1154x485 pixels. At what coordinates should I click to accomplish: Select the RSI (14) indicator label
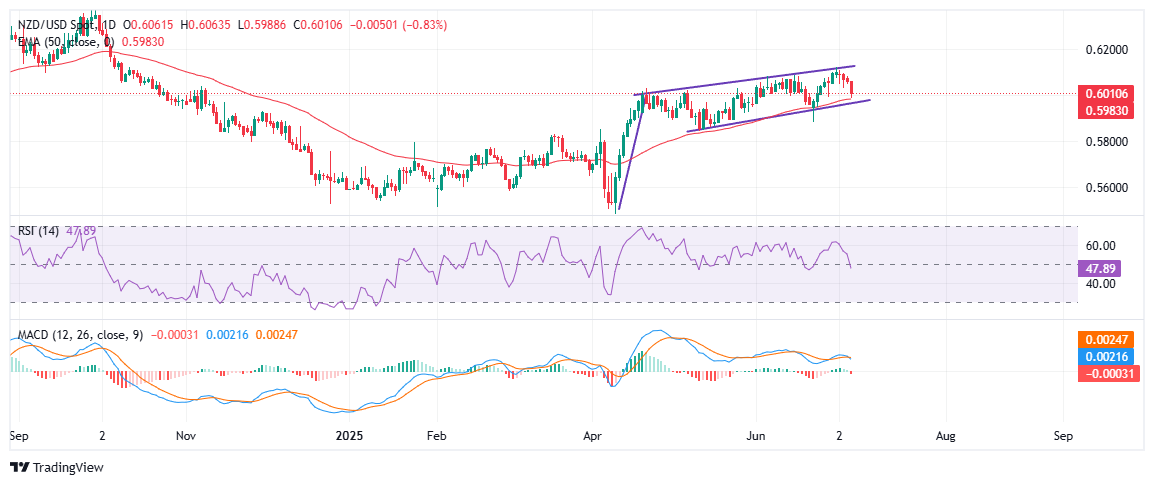click(x=37, y=230)
